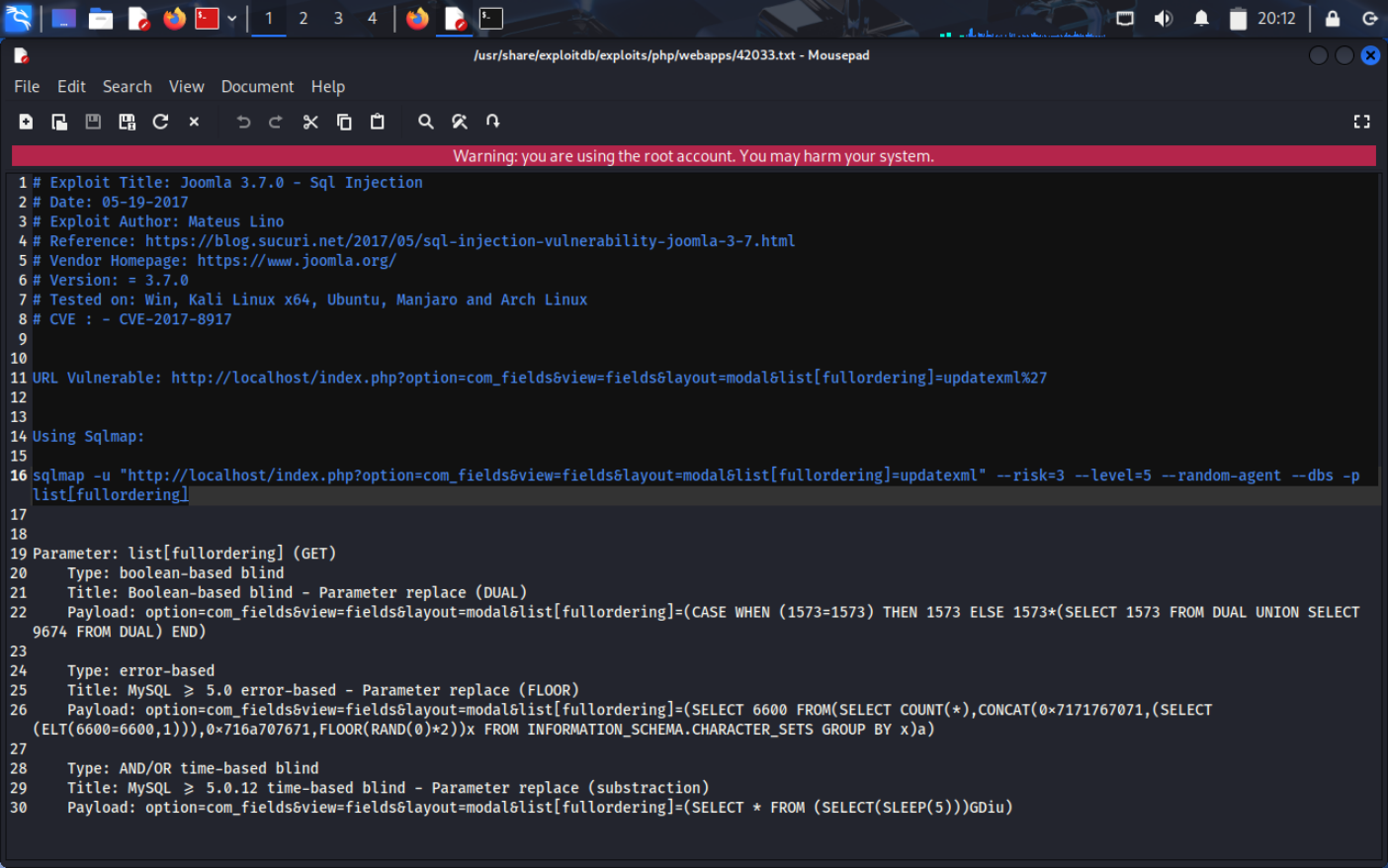Switch to workspace 1

click(269, 19)
